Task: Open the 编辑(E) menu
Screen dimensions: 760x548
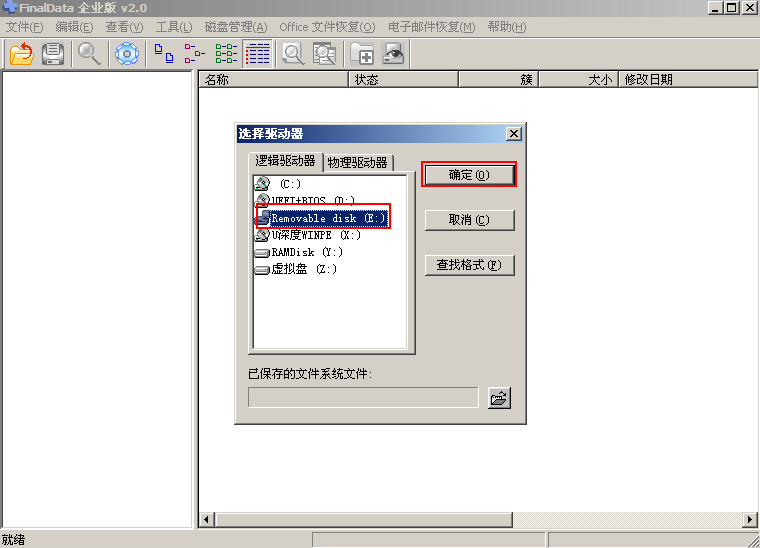Action: point(74,27)
